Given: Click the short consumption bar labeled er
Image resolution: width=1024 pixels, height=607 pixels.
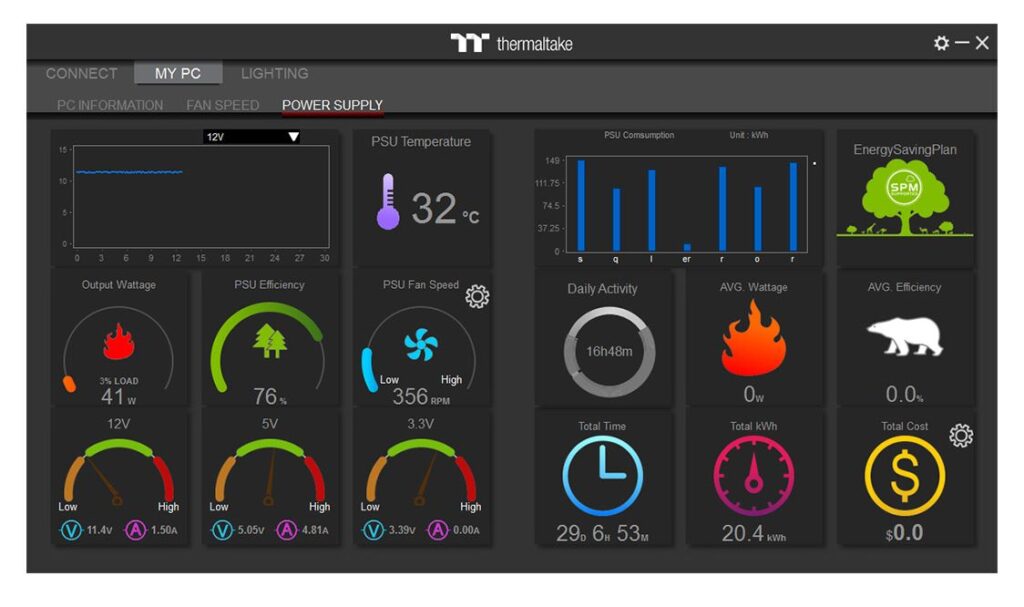Looking at the screenshot, I should click(x=687, y=247).
